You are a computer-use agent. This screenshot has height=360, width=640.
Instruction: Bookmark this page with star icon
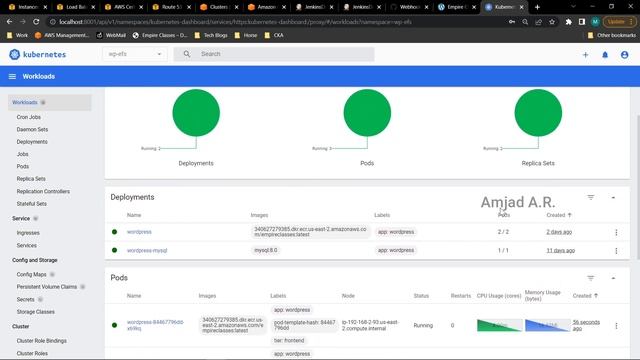point(552,22)
